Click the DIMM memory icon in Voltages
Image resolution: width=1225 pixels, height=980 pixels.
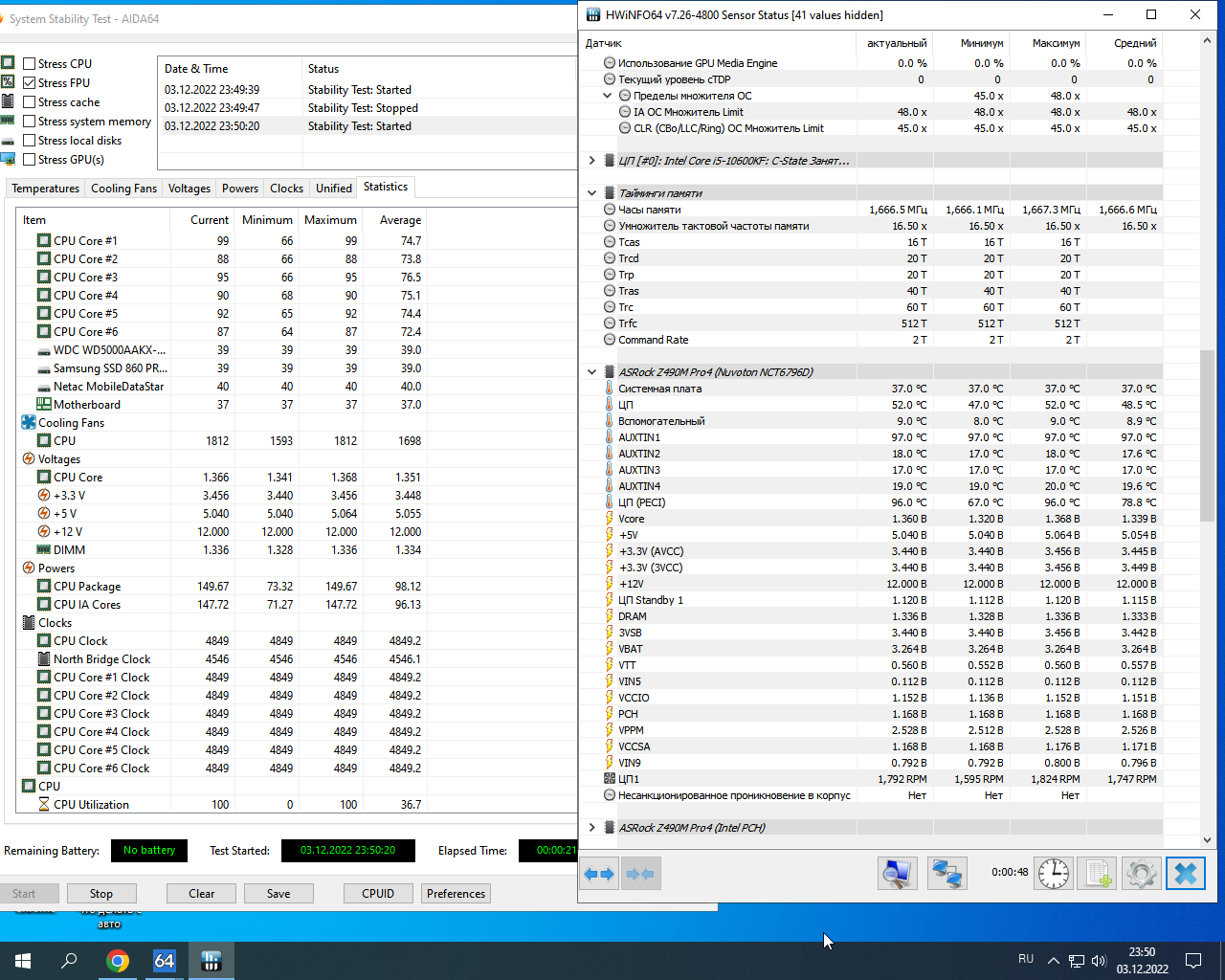tap(44, 549)
